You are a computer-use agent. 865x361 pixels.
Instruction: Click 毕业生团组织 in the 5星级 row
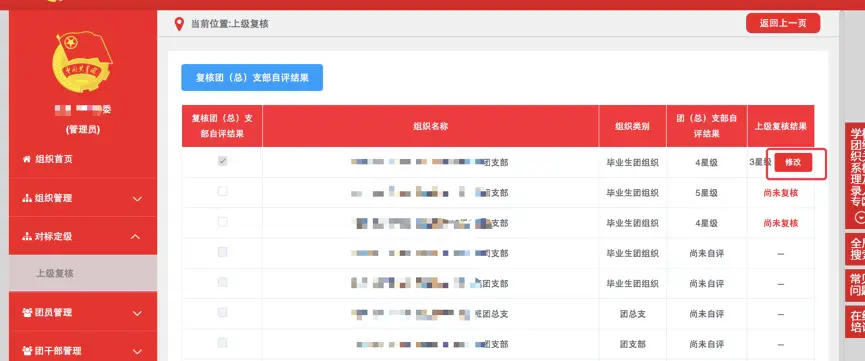pyautogui.click(x=632, y=193)
